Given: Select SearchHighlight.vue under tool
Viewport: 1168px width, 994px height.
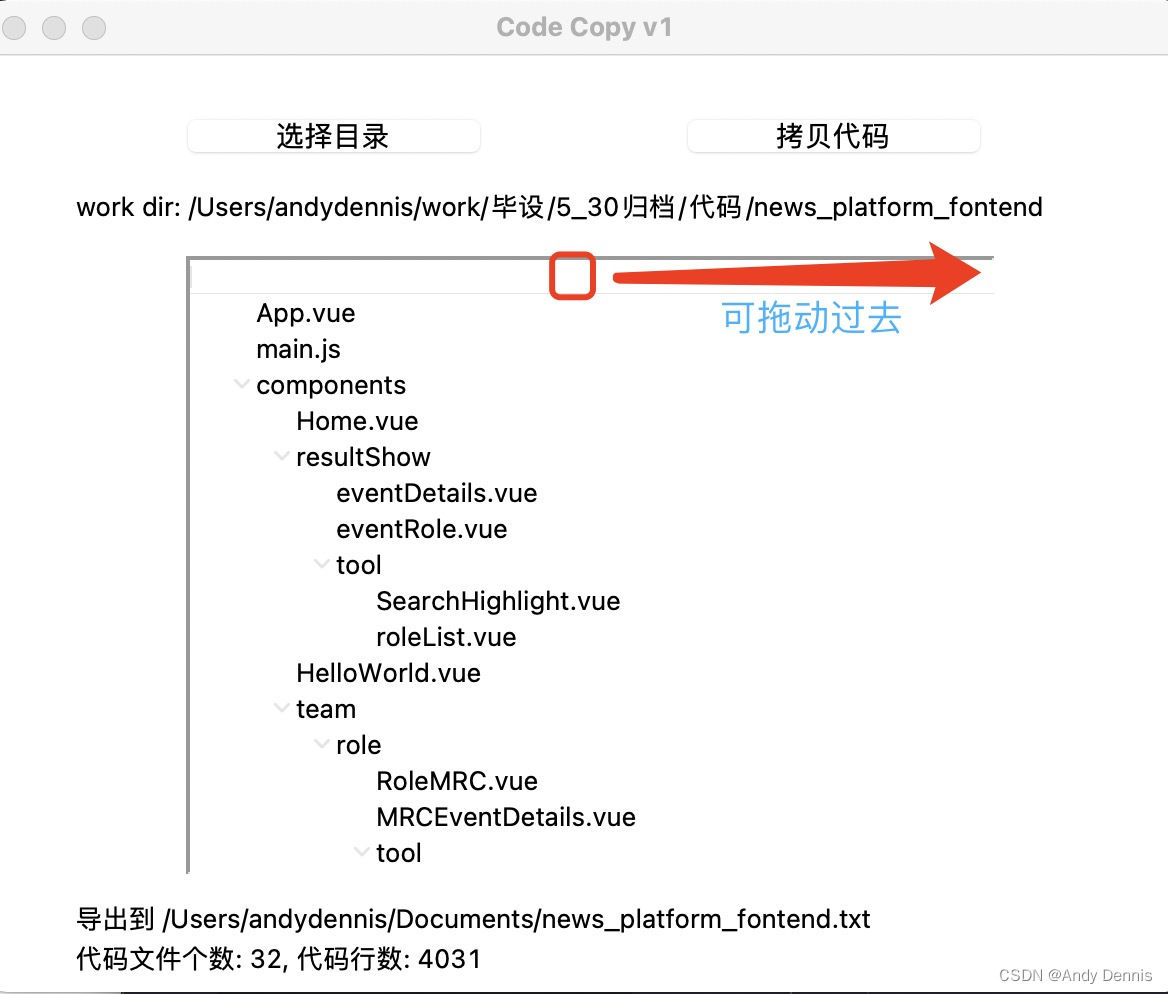Looking at the screenshot, I should 498,601.
